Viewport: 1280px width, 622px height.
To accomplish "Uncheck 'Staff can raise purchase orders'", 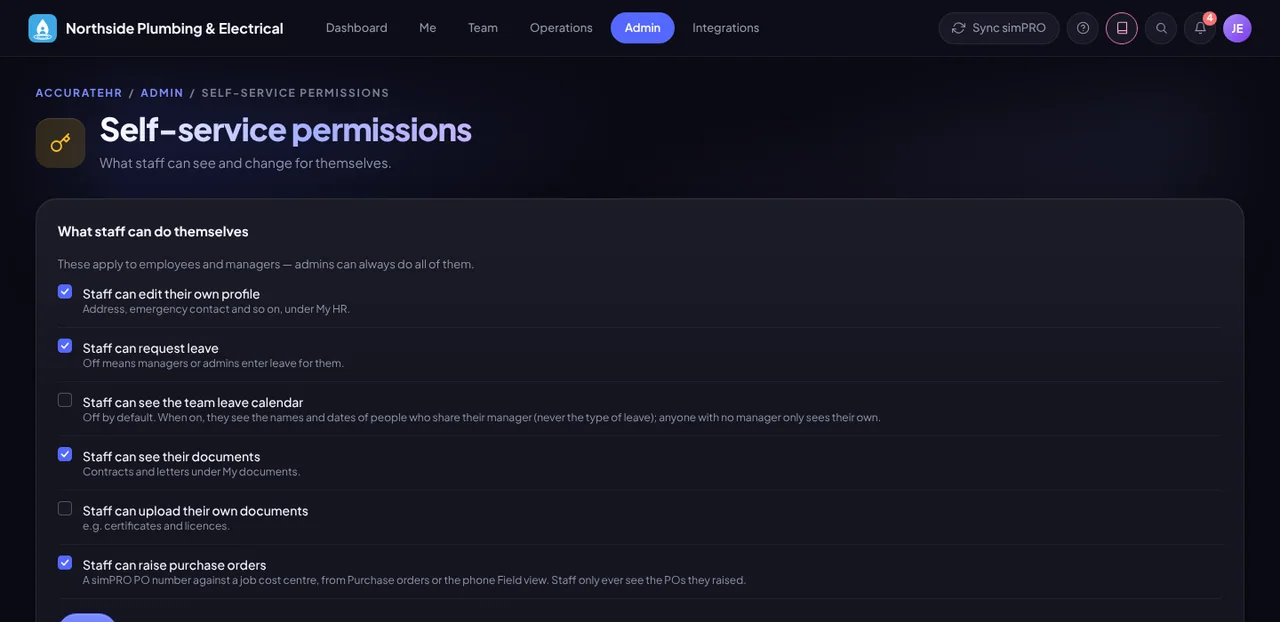I will [65, 562].
